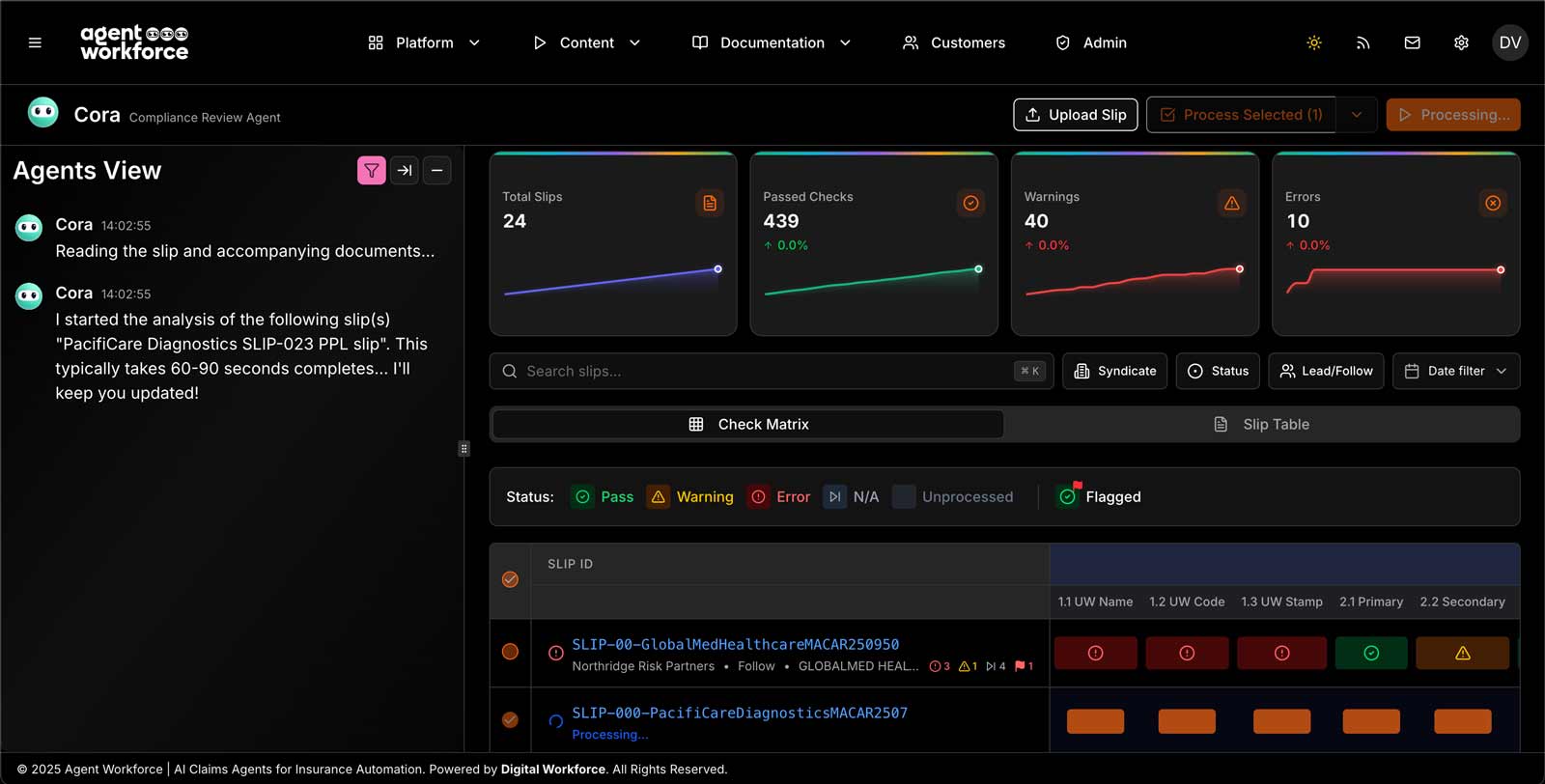Toggle the Pass status legend filter
The height and width of the screenshot is (784, 1545).
click(603, 497)
